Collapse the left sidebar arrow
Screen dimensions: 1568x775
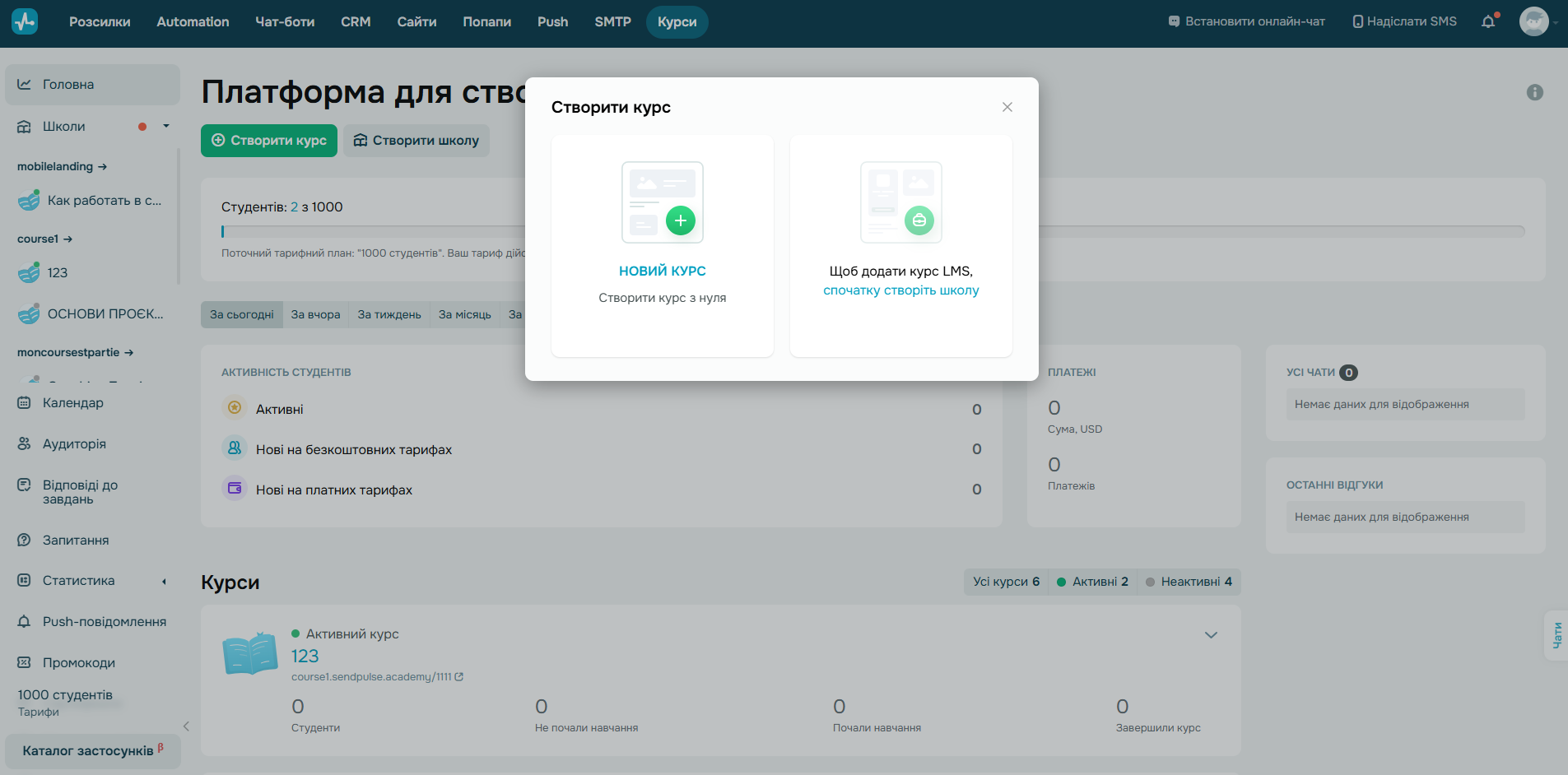pyautogui.click(x=186, y=726)
